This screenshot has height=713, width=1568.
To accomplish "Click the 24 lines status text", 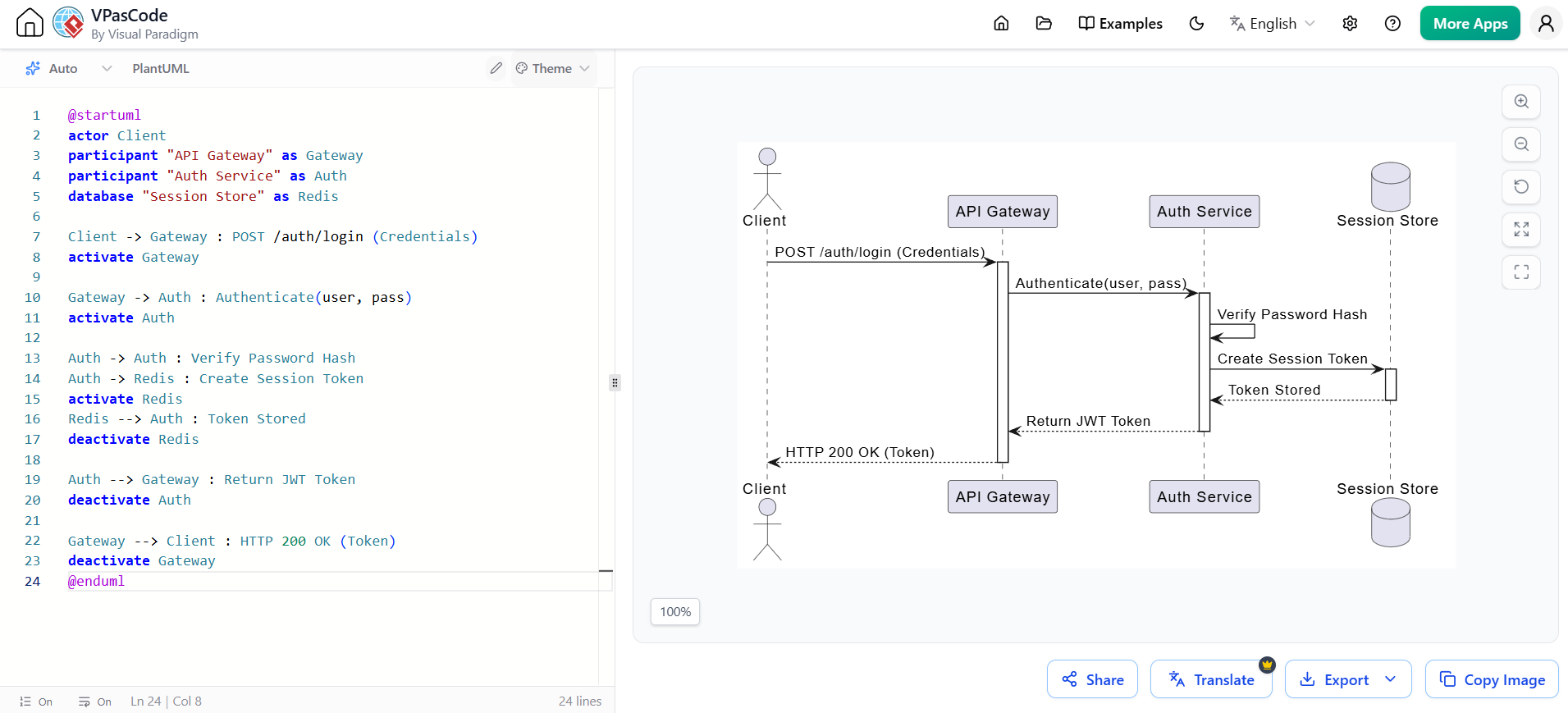I will (580, 702).
